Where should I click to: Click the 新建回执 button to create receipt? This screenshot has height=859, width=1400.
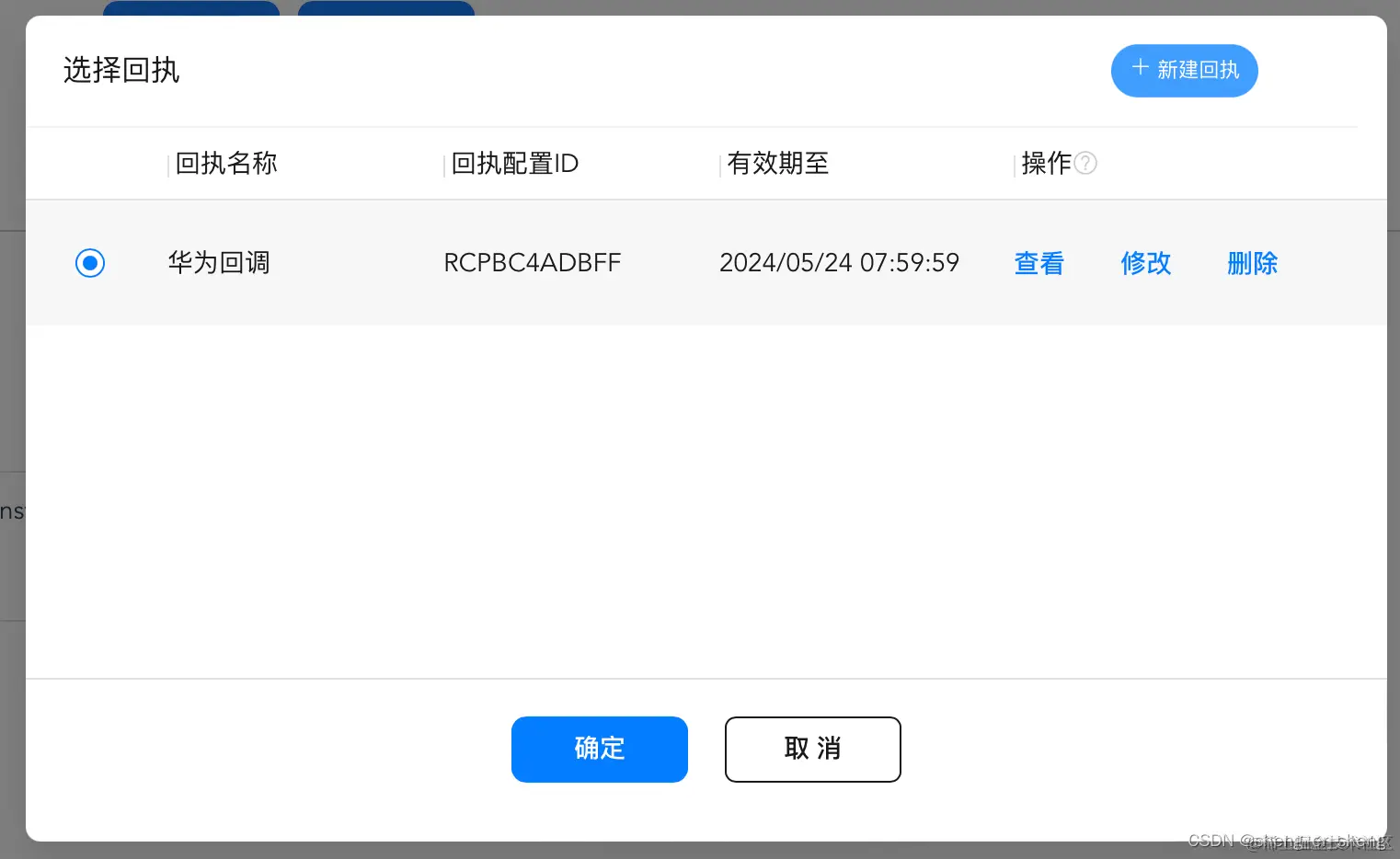point(1185,70)
